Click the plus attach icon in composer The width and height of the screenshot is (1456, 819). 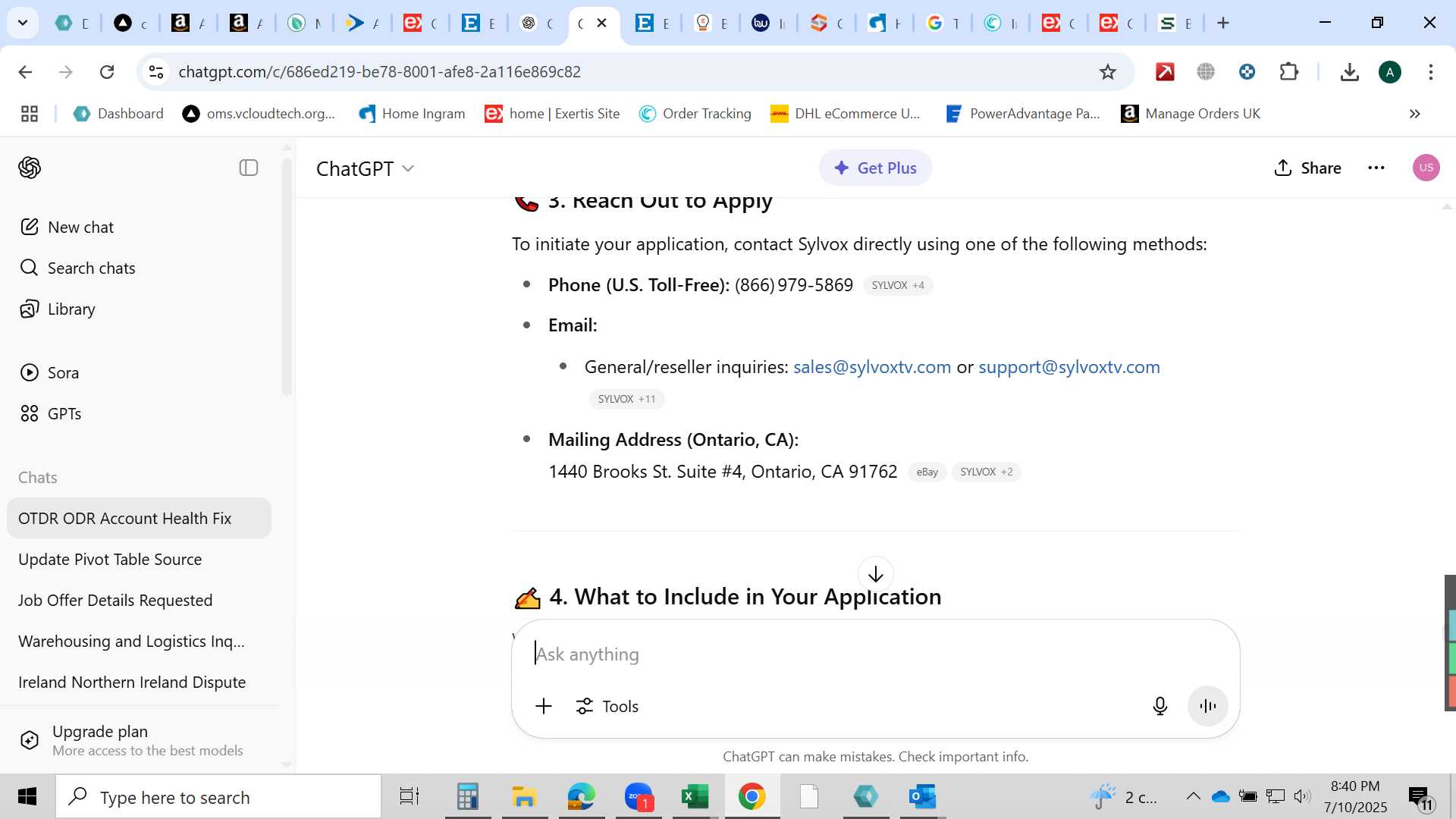544,706
